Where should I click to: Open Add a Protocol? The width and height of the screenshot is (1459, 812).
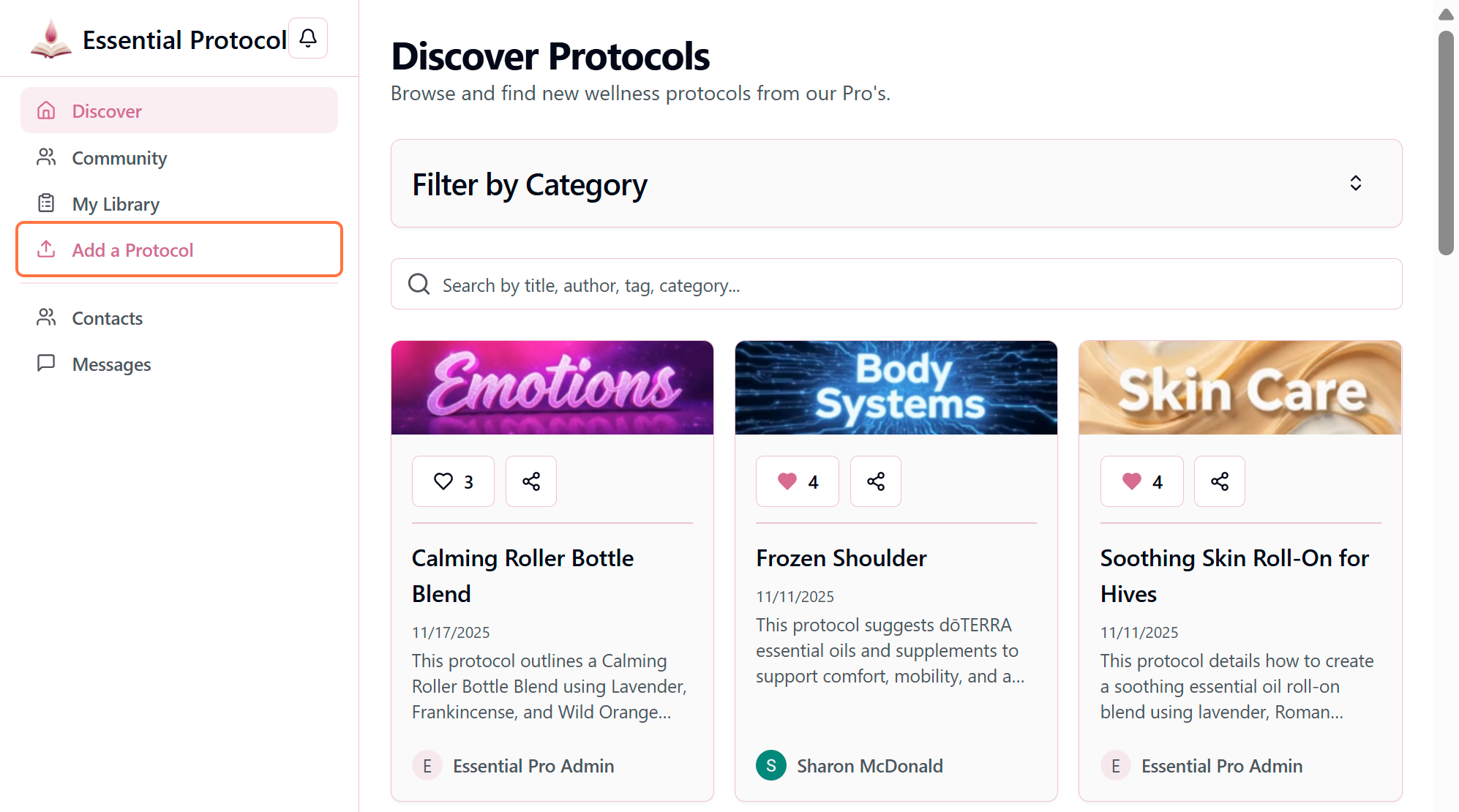point(132,250)
